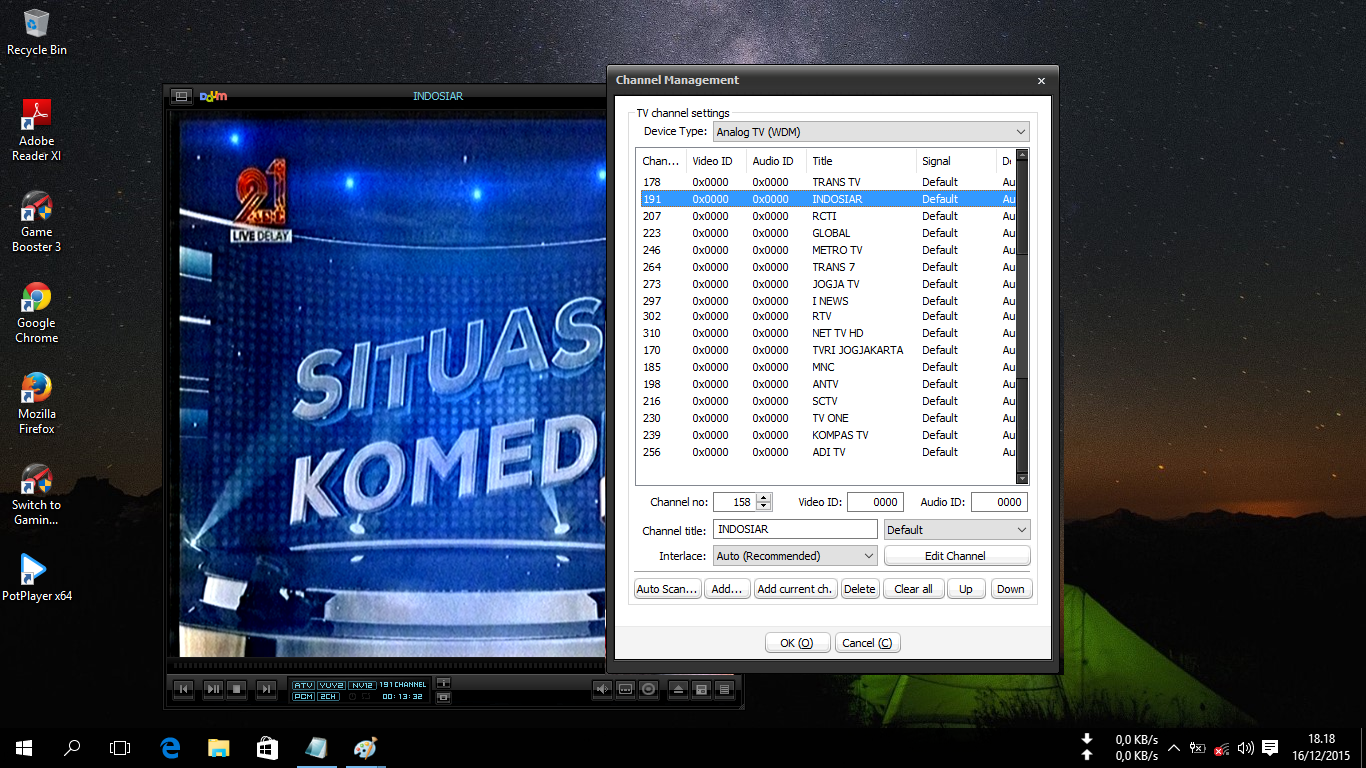Click the Video ID input field
Screen dimensions: 1366x768
pos(875,502)
